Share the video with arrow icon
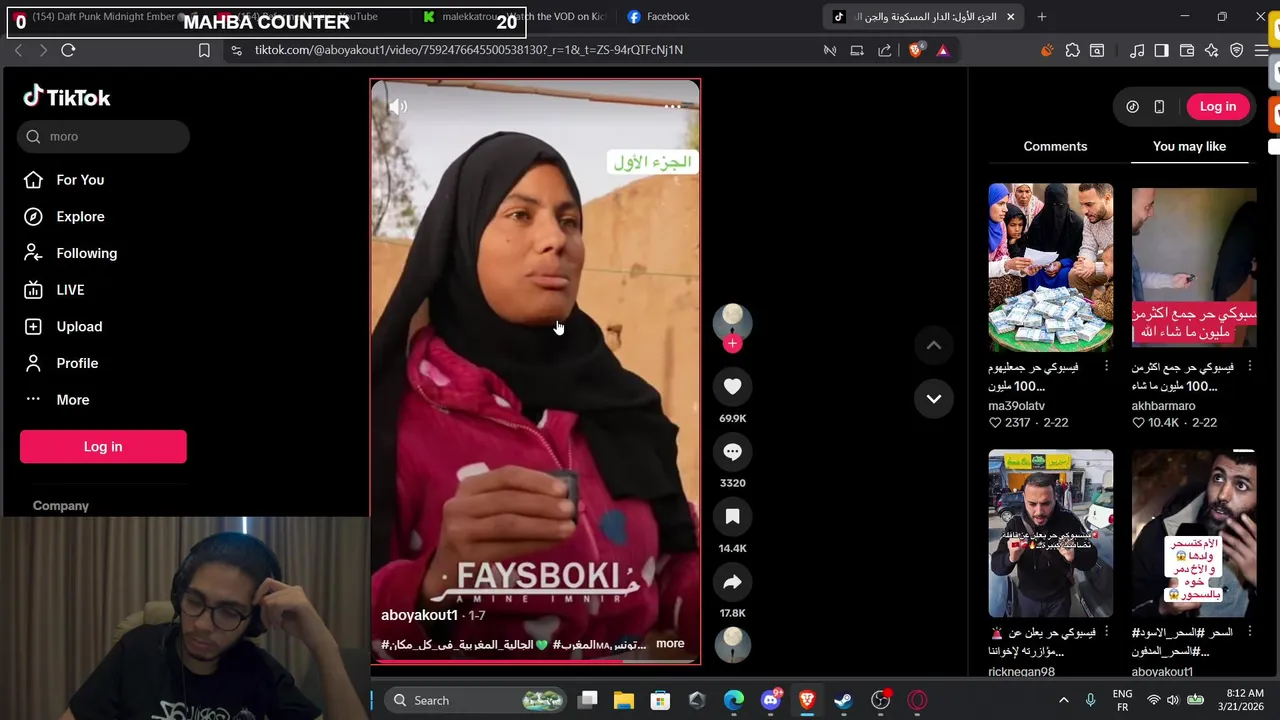Viewport: 1280px width, 720px height. click(x=732, y=582)
